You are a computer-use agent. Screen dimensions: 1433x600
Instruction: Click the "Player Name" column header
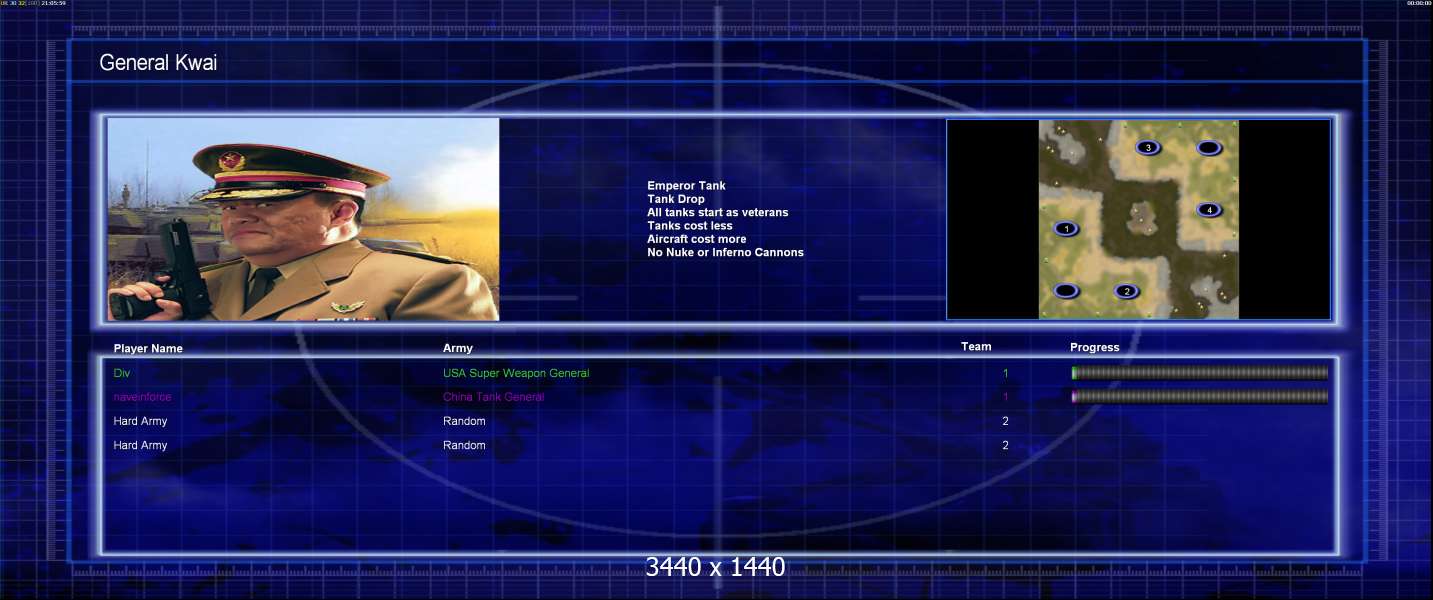[148, 349]
